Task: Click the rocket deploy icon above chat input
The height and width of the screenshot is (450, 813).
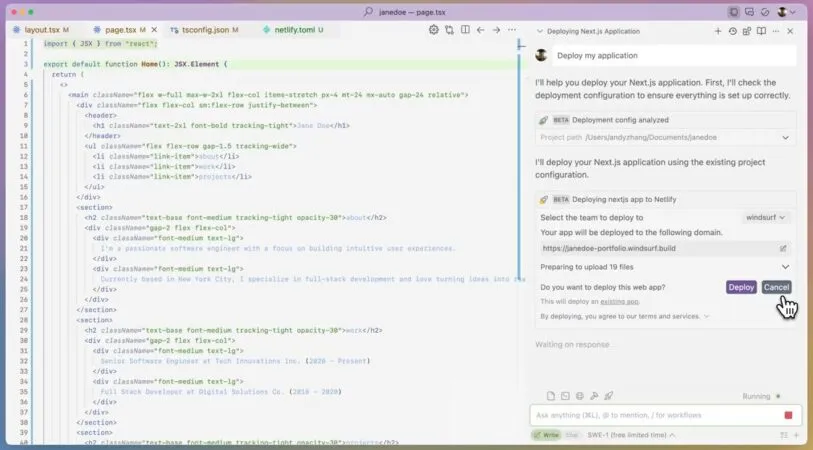Action: click(609, 396)
